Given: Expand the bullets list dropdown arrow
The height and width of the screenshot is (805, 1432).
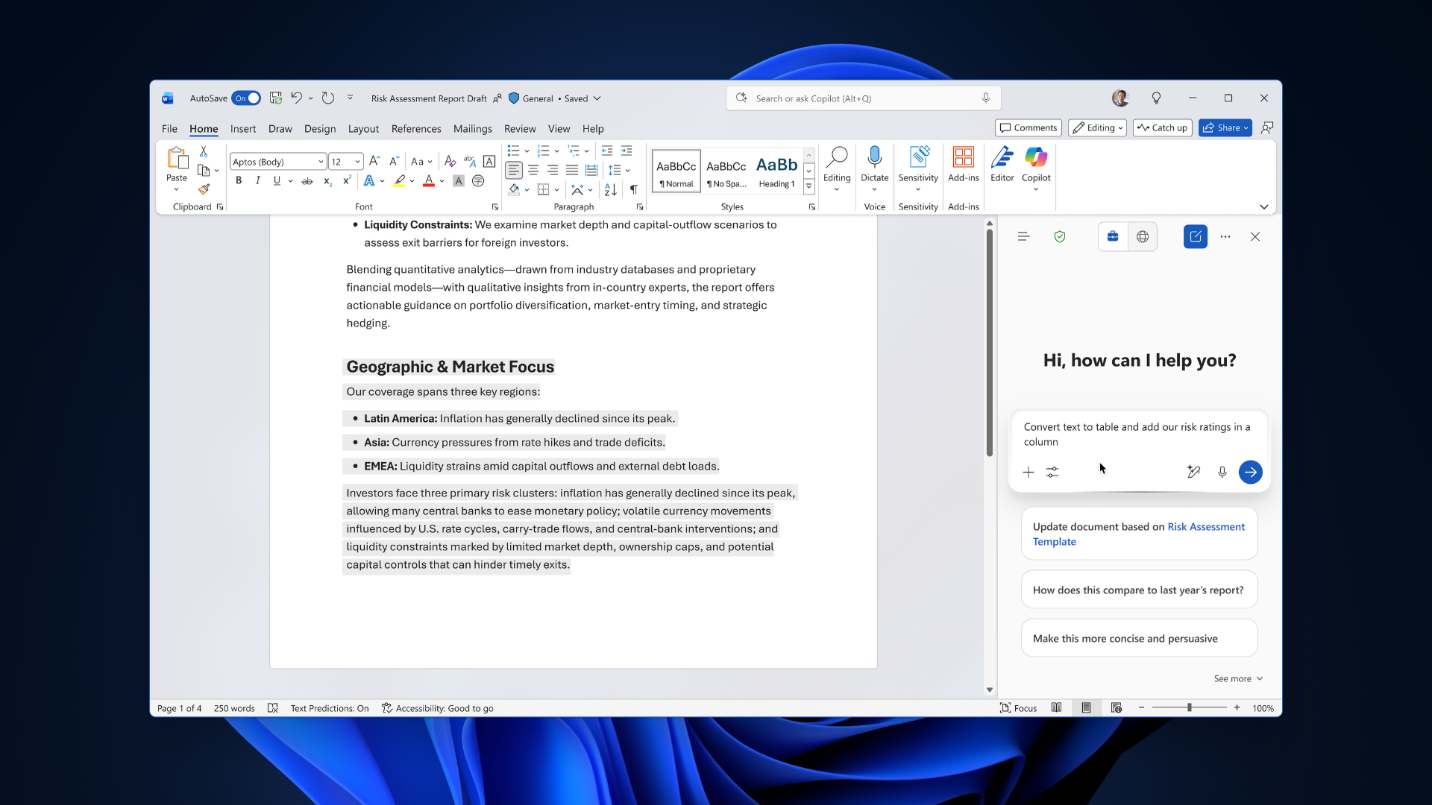Looking at the screenshot, I should pyautogui.click(x=526, y=151).
